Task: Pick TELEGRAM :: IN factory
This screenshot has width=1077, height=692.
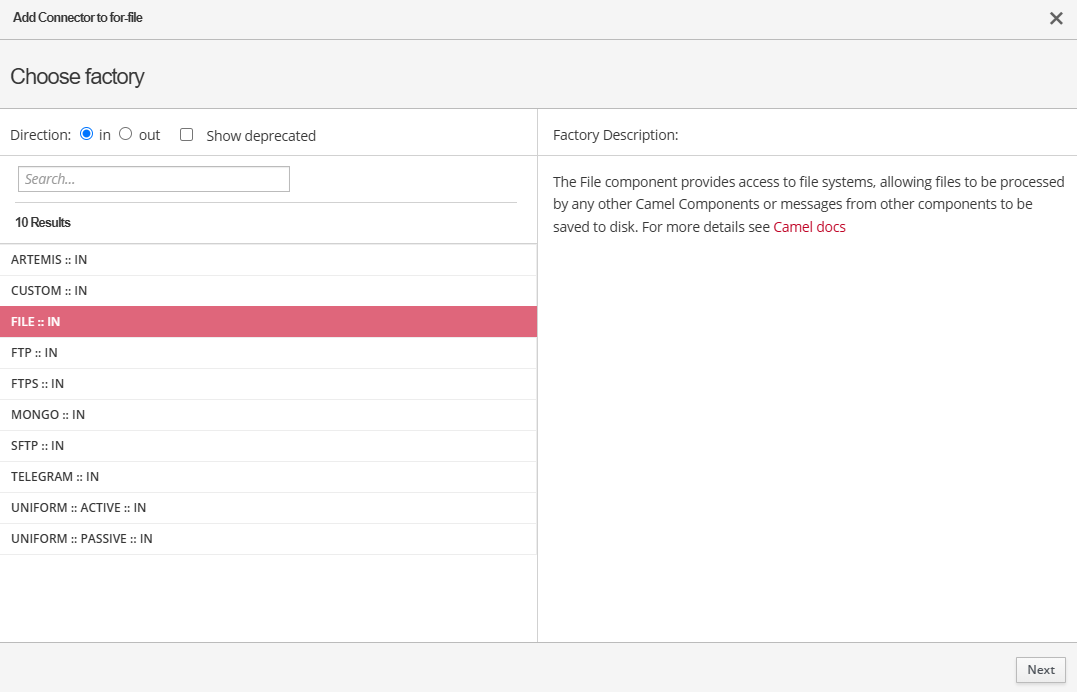Action: coord(55,477)
